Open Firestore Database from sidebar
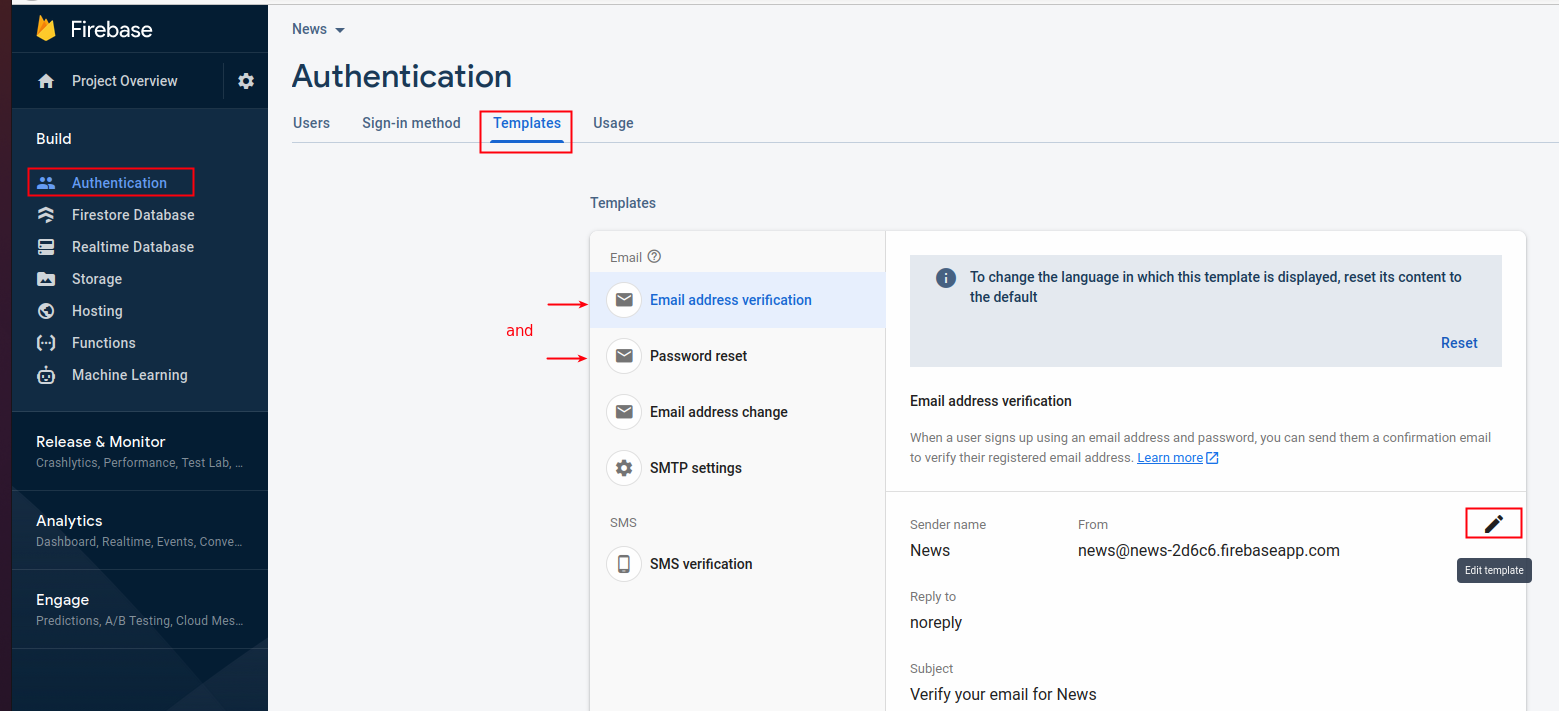The width and height of the screenshot is (1559, 711). [x=132, y=215]
